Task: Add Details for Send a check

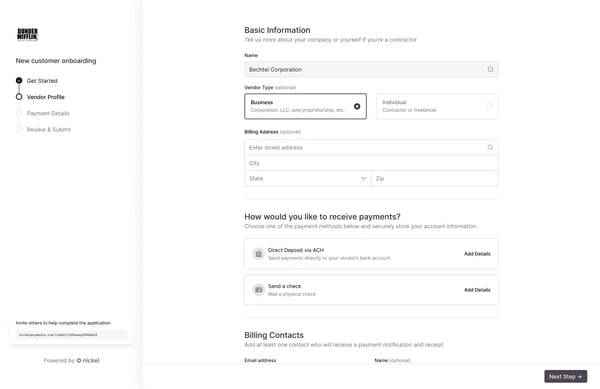Action: (x=477, y=290)
